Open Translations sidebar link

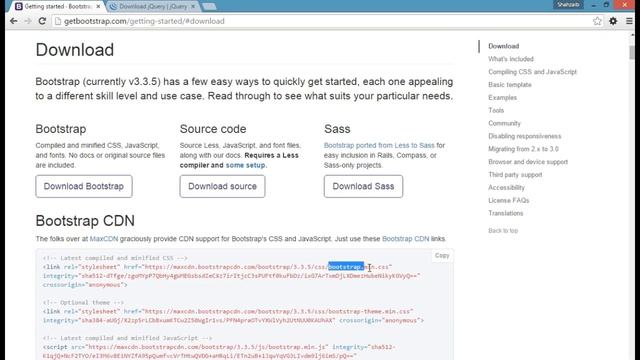pyautogui.click(x=505, y=213)
